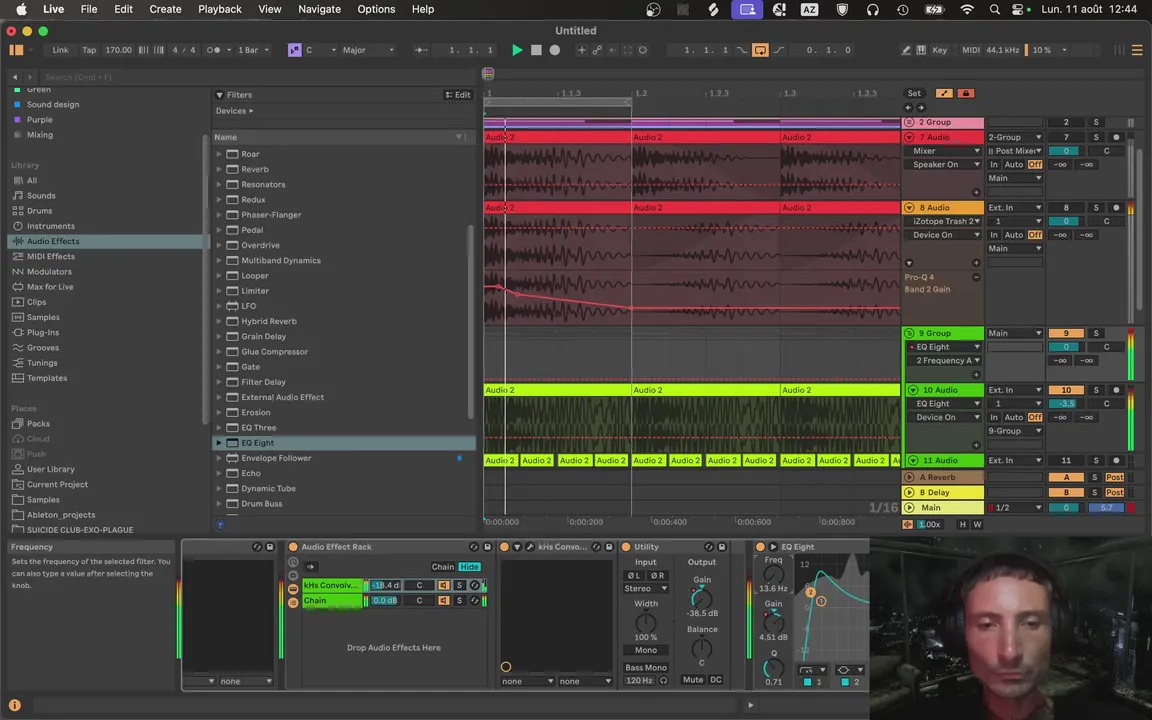Toggle the Utility Mono button

point(646,649)
